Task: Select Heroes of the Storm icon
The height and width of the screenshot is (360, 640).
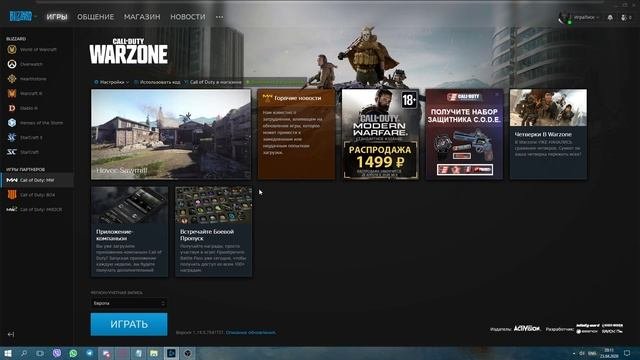Action: pyautogui.click(x=12, y=122)
